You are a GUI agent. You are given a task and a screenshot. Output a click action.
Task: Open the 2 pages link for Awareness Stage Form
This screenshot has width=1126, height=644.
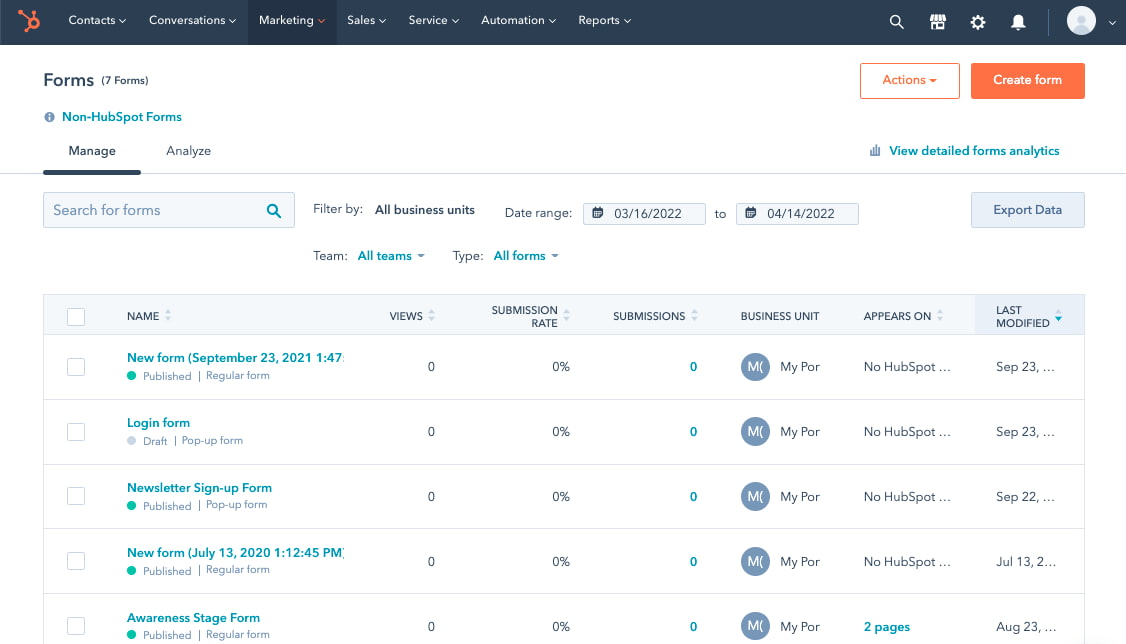886,626
